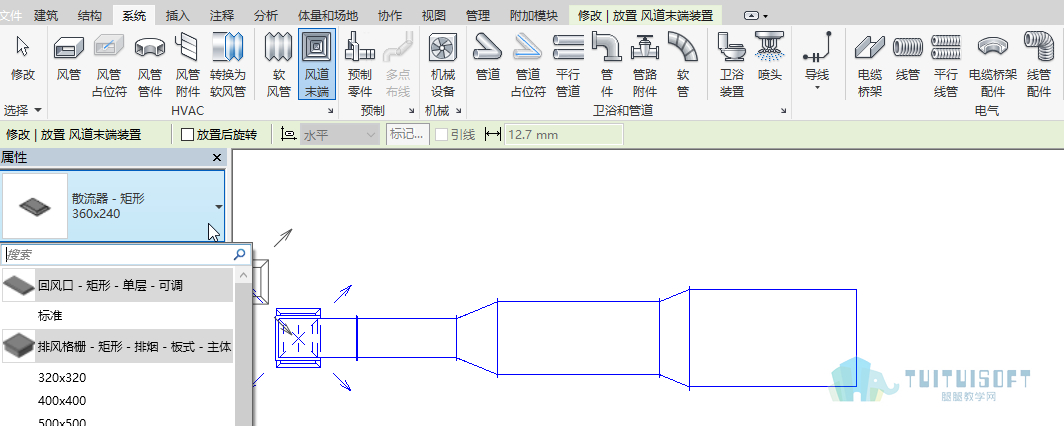Open the 注释 ribbon tab
The image size is (1064, 426).
[x=222, y=15]
